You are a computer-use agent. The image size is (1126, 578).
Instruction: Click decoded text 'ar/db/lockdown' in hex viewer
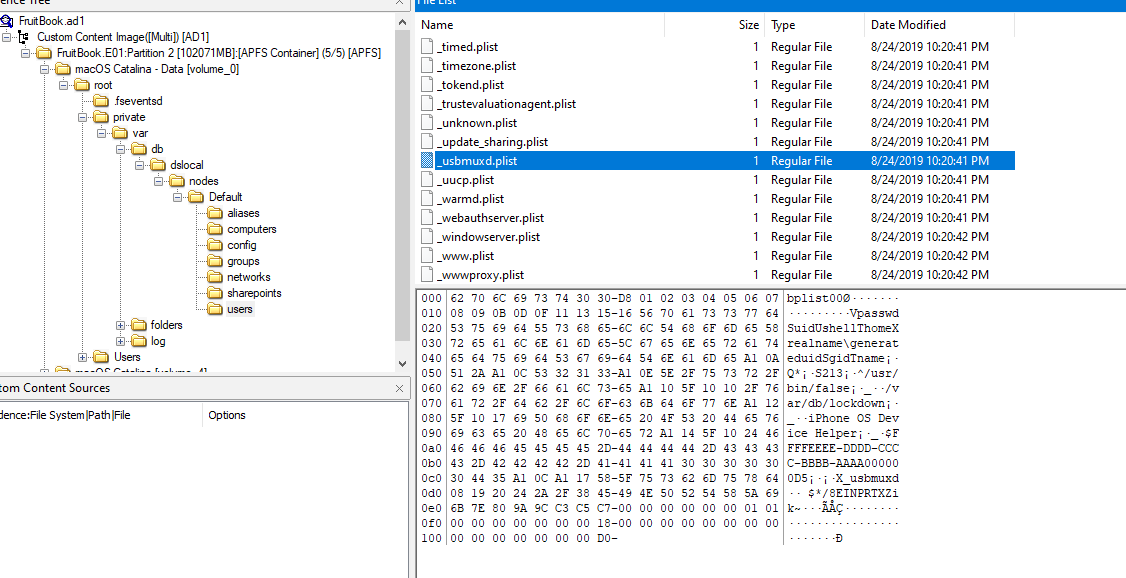836,403
